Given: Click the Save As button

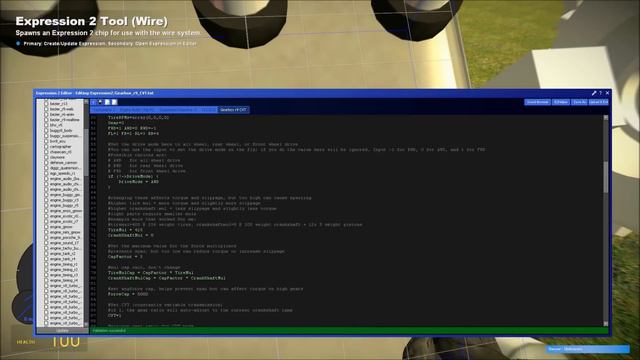Looking at the screenshot, I should (579, 102).
